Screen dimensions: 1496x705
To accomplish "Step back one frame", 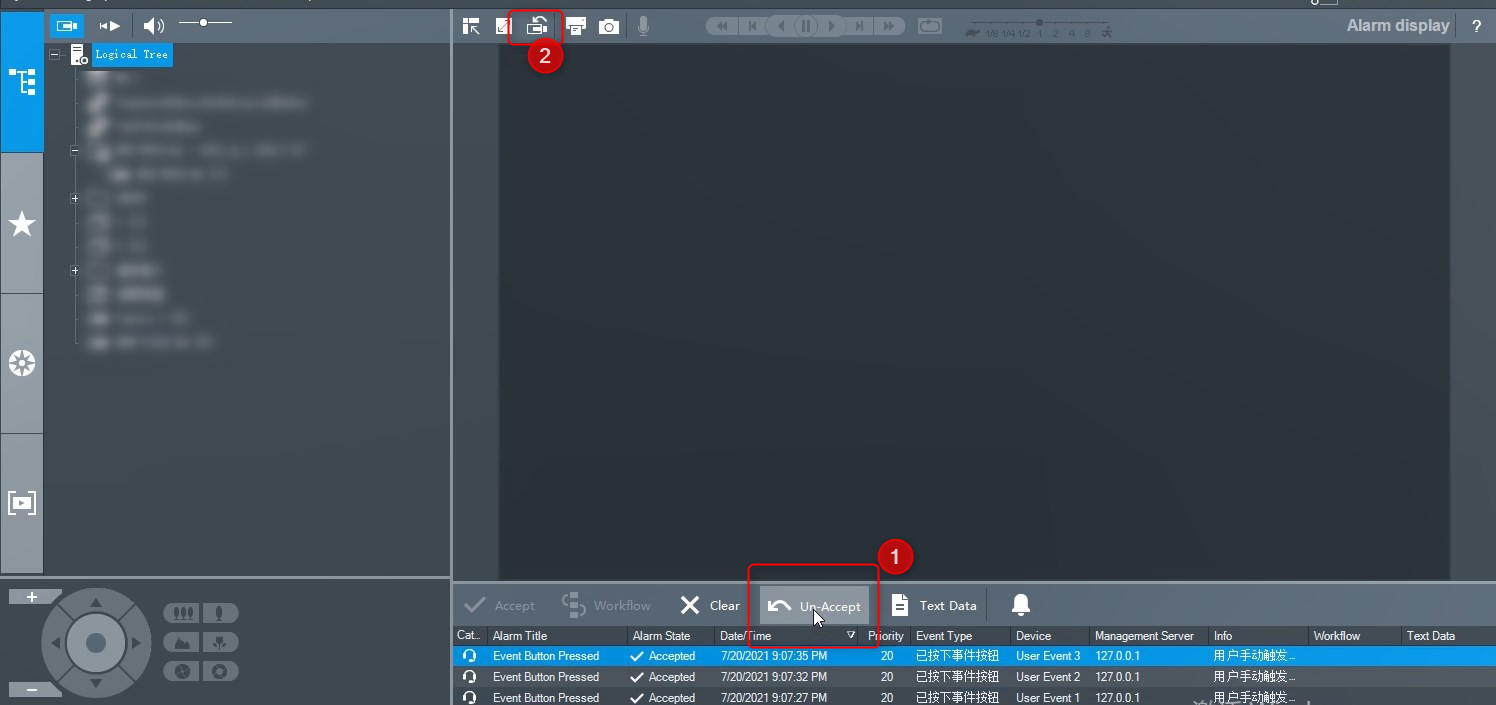I will [x=752, y=26].
